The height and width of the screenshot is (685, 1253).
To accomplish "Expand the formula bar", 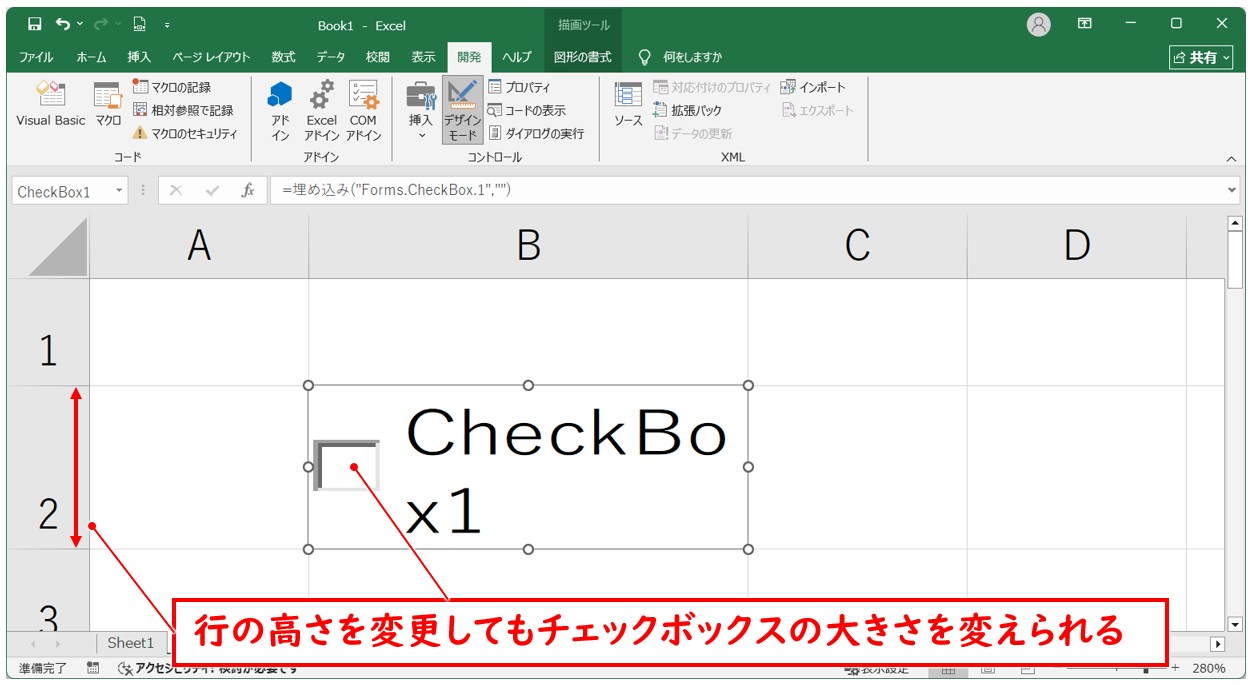I will tap(1231, 190).
